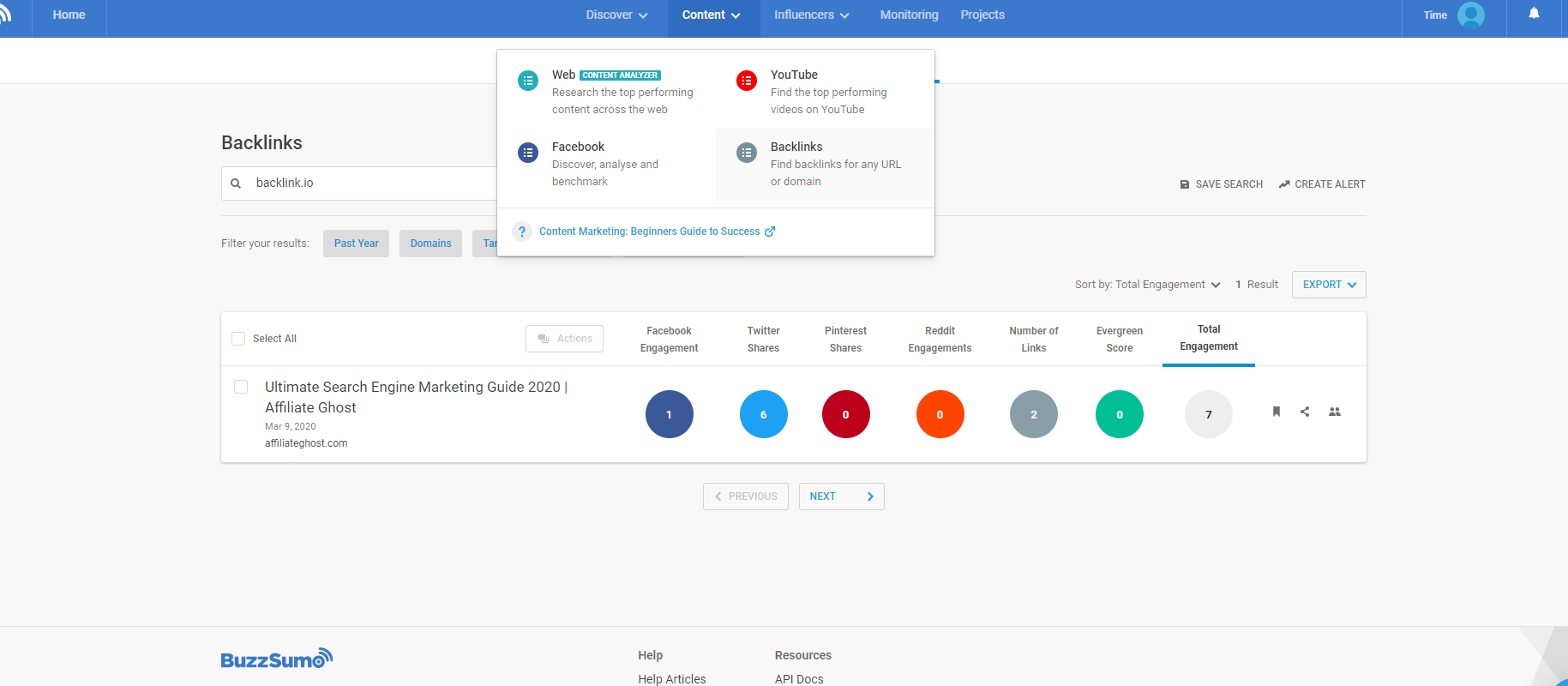Image resolution: width=1568 pixels, height=686 pixels.
Task: Click the Number of Links circle showing 2
Action: (x=1034, y=414)
